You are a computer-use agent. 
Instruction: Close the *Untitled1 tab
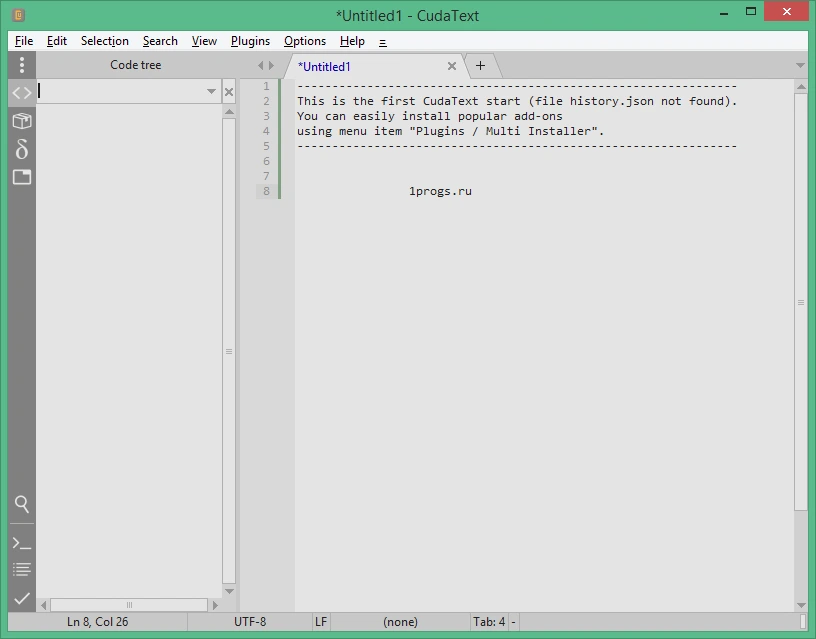point(452,66)
